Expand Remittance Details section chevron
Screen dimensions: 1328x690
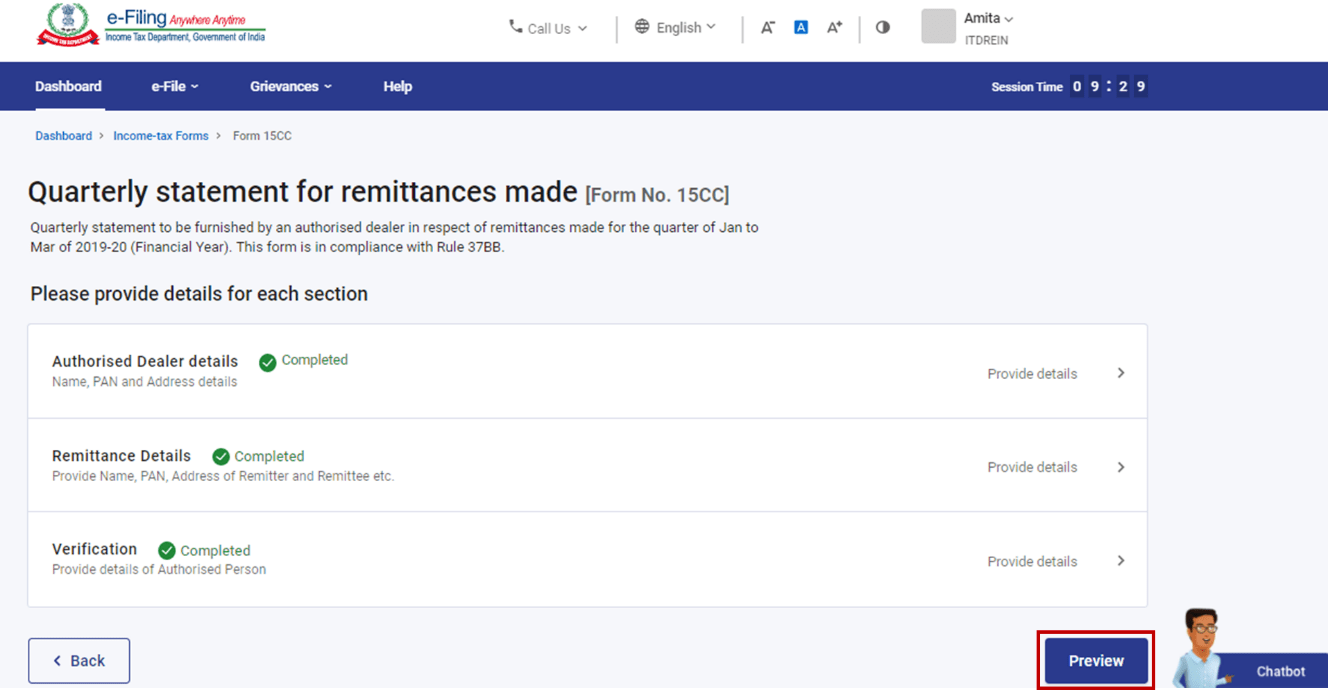[x=1121, y=467]
